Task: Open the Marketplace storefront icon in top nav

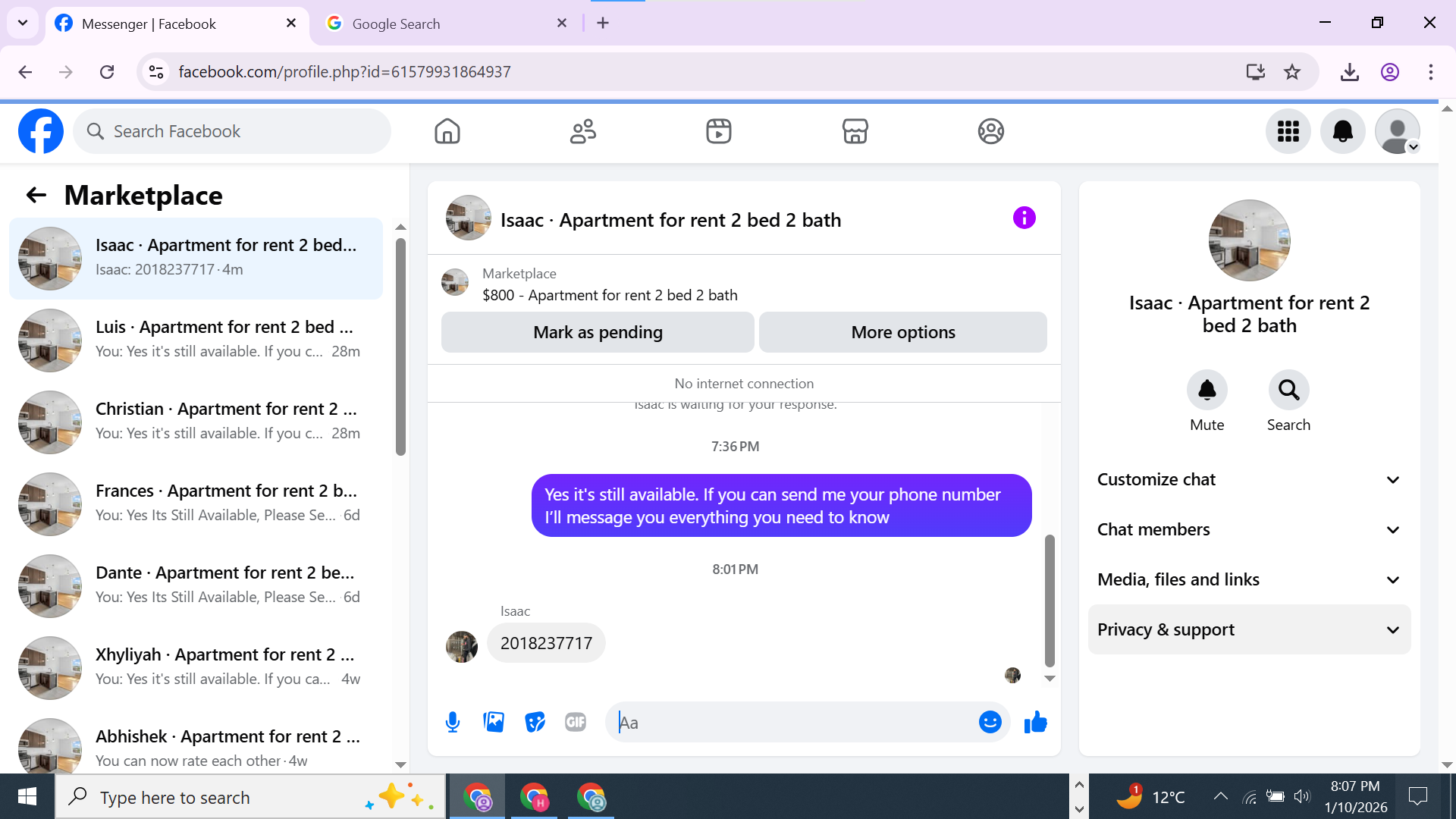Action: click(855, 131)
